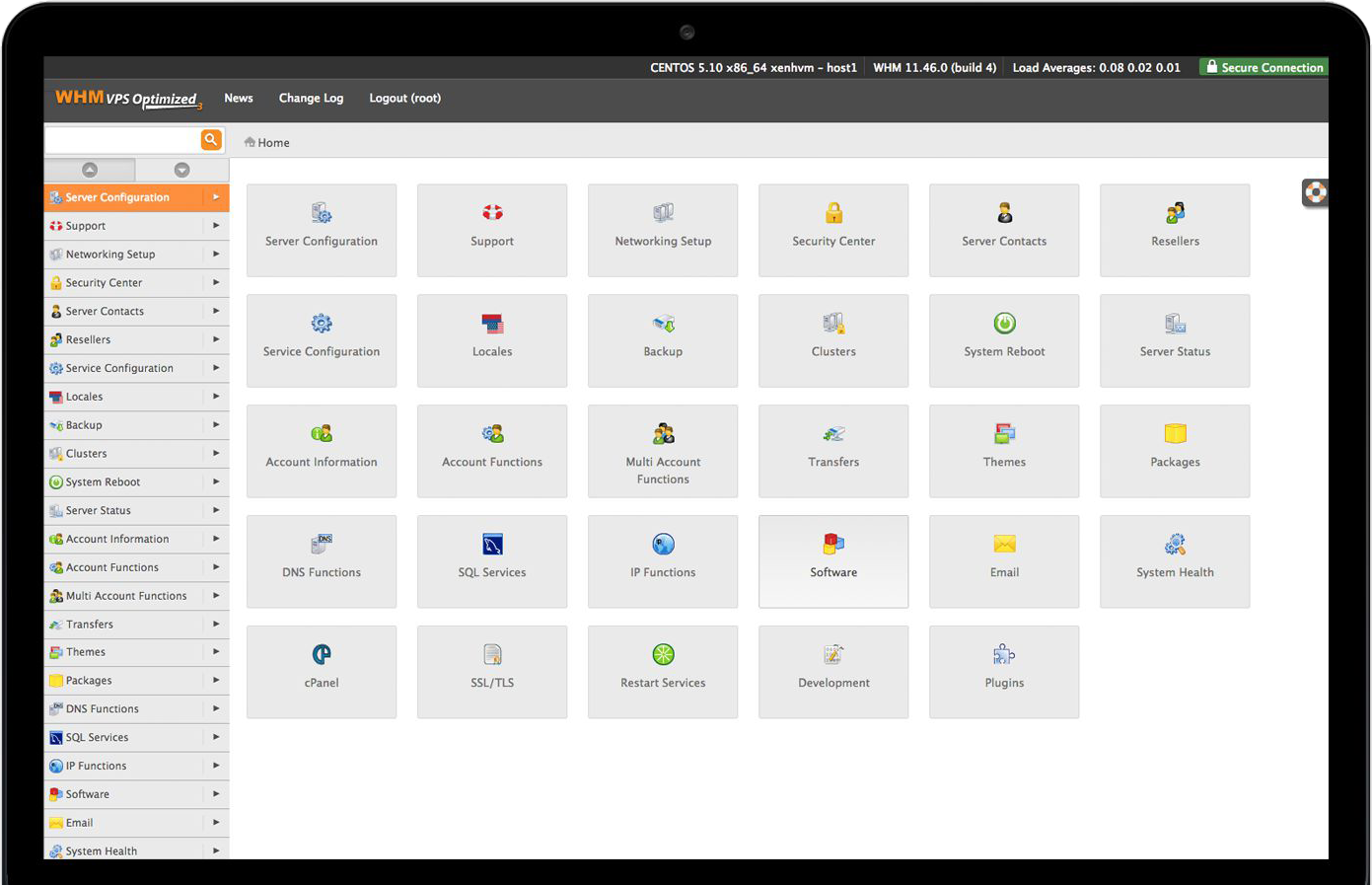Open Email envelope tile
The height and width of the screenshot is (885, 1372).
point(1004,561)
